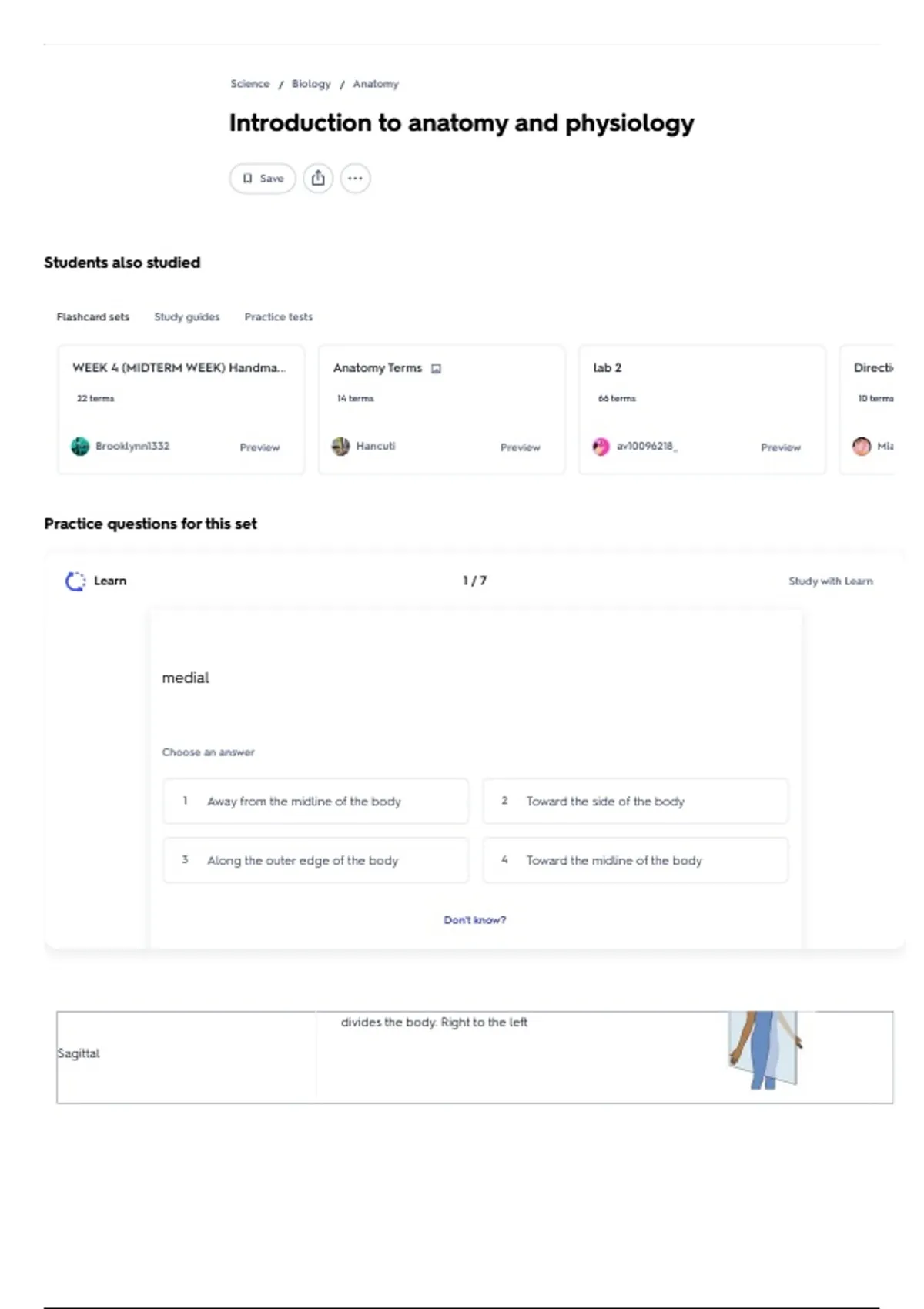Click the image icon beside Anatomy Terms
924x1309 pixels.
[x=437, y=369]
